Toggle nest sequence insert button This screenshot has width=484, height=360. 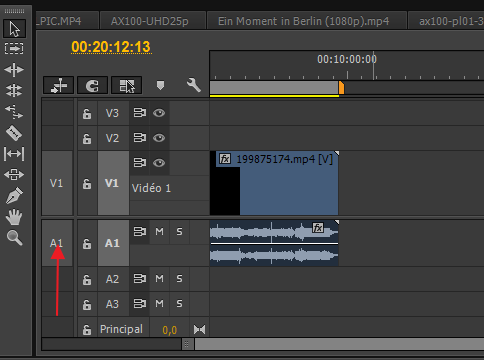[x=59, y=85]
